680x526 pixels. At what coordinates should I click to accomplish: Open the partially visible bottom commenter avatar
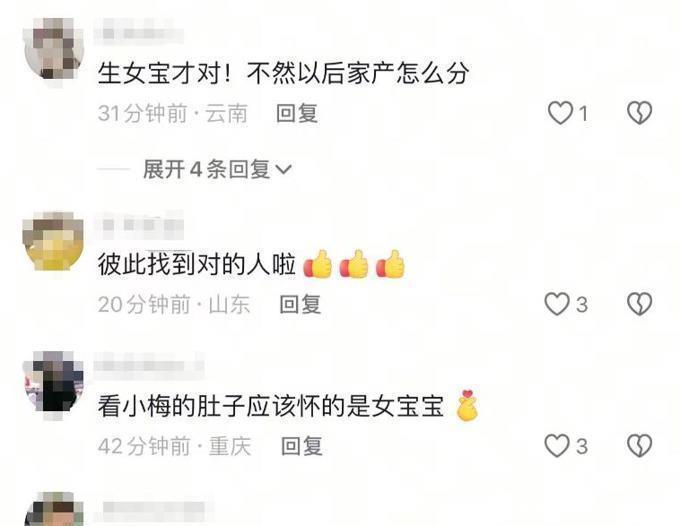55,509
